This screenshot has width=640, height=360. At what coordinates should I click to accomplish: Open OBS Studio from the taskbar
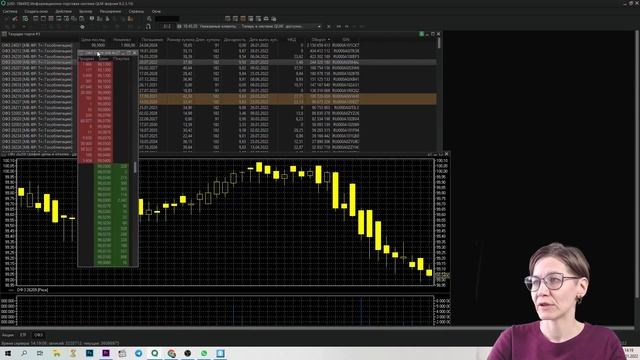pyautogui.click(x=188, y=353)
